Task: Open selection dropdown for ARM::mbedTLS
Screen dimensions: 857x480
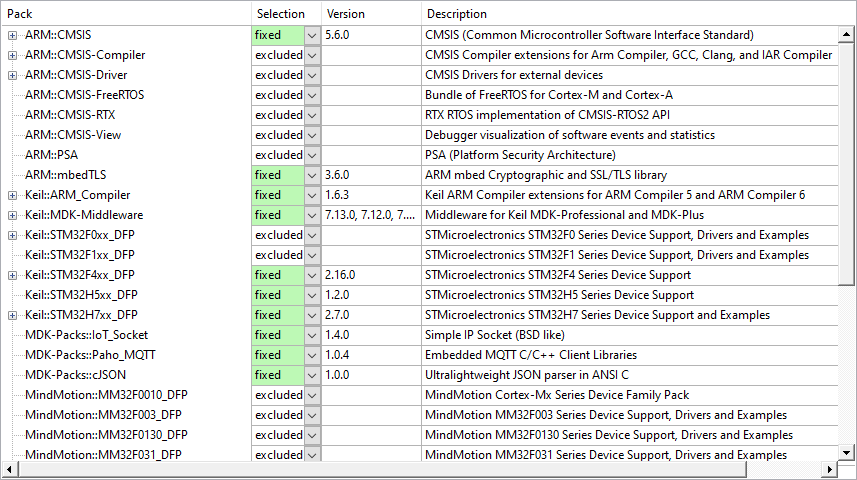Action: coord(312,175)
